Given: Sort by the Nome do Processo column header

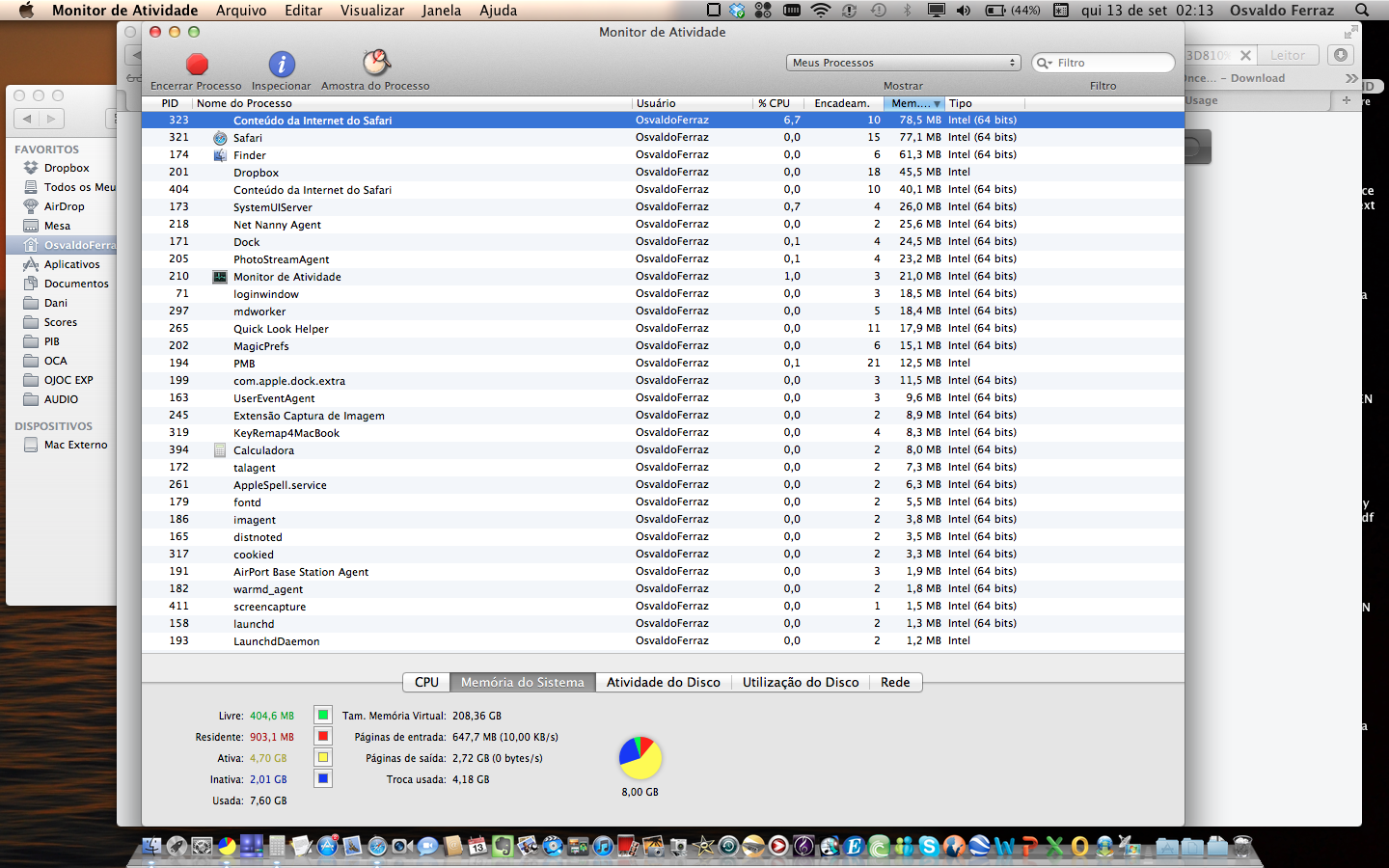Looking at the screenshot, I should (412, 103).
